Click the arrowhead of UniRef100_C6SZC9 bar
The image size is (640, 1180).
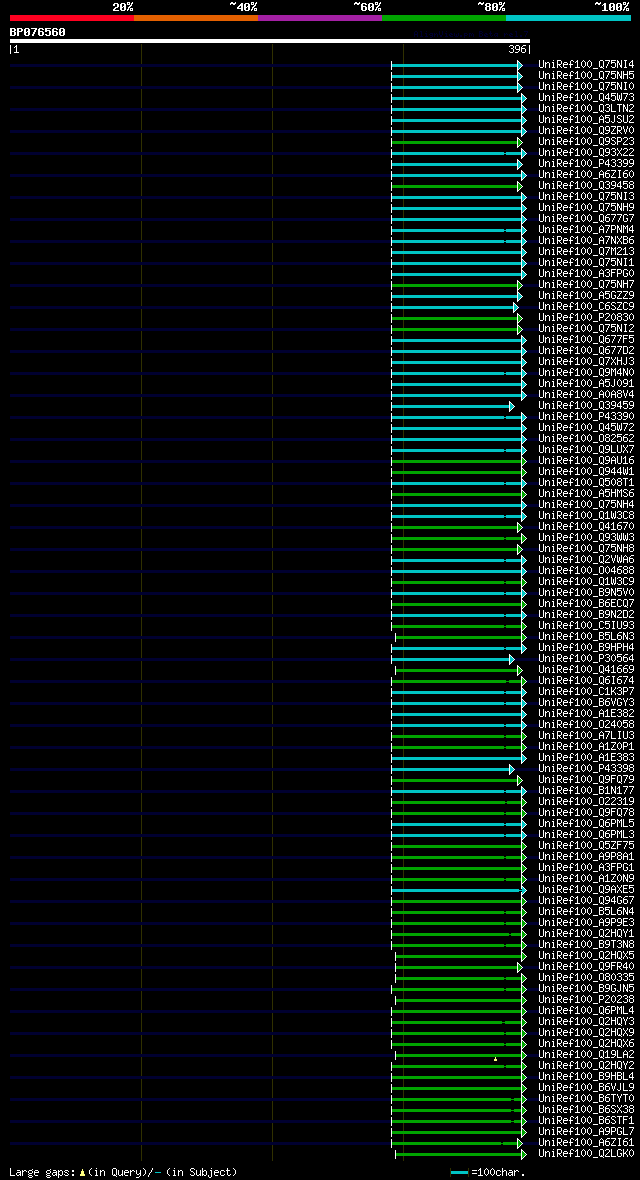coord(516,307)
